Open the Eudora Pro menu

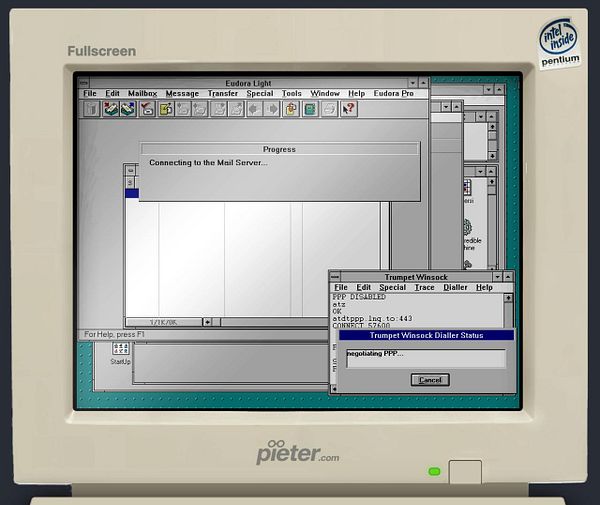(x=393, y=94)
